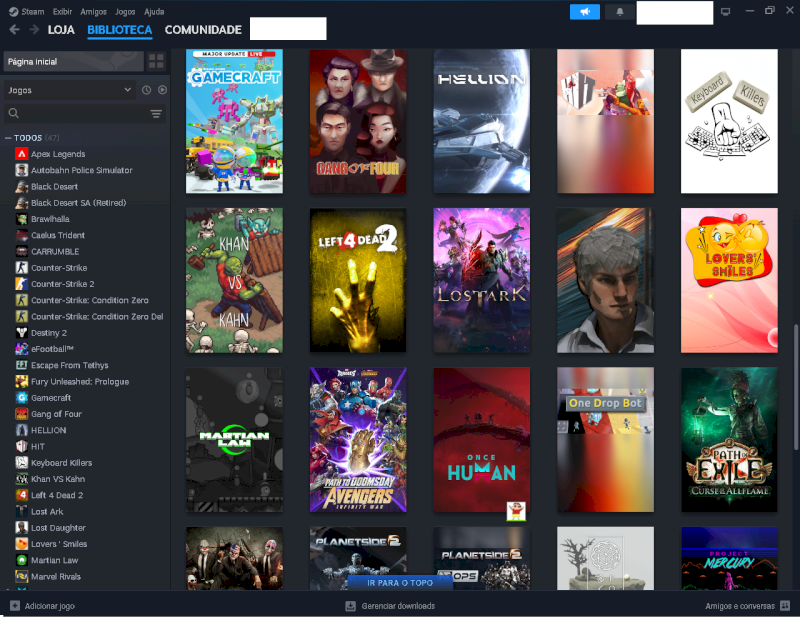The image size is (800, 640).
Task: Select Counter-Strike 2 in the list
Action: tap(62, 284)
